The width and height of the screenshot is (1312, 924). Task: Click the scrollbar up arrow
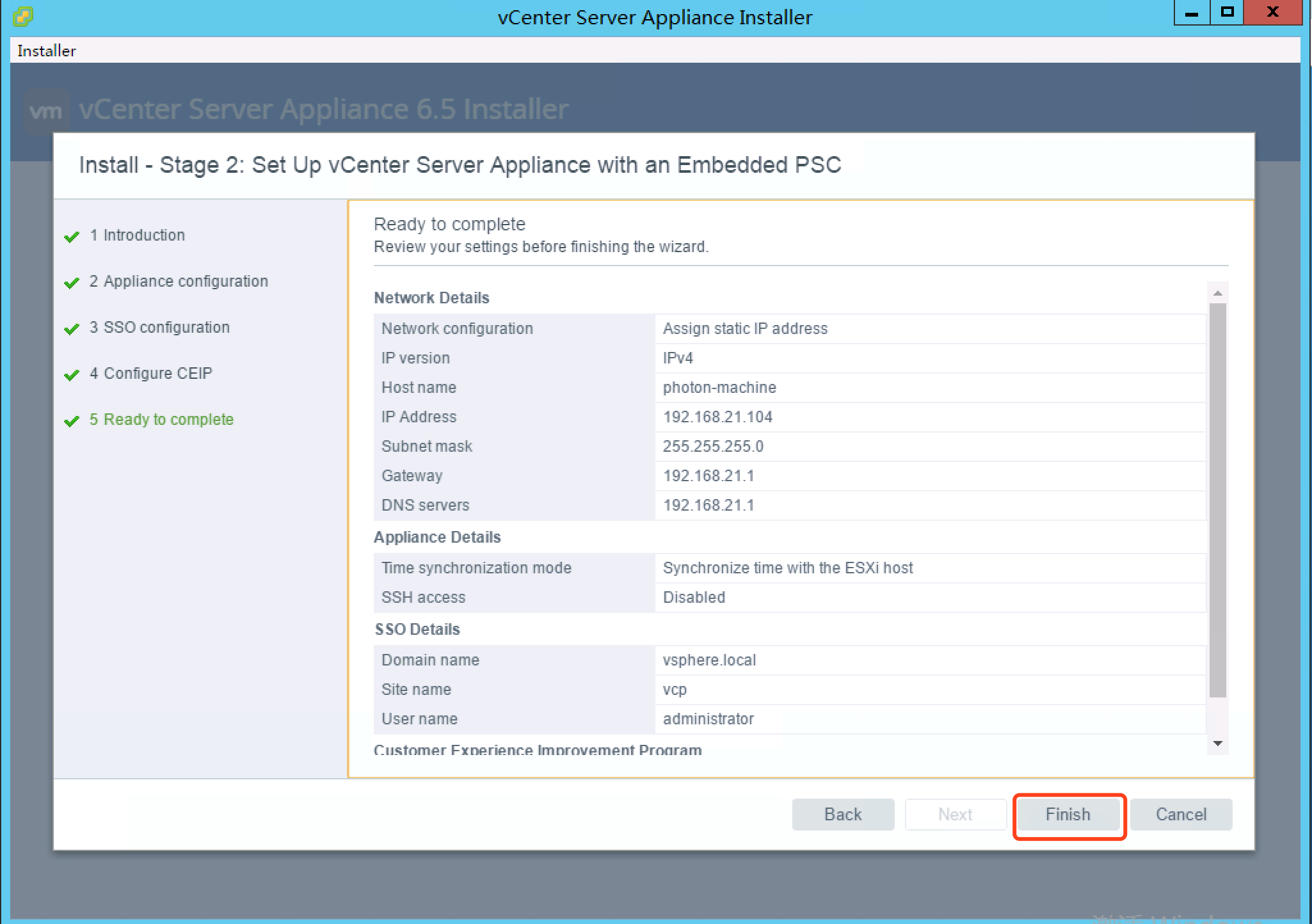1217,293
